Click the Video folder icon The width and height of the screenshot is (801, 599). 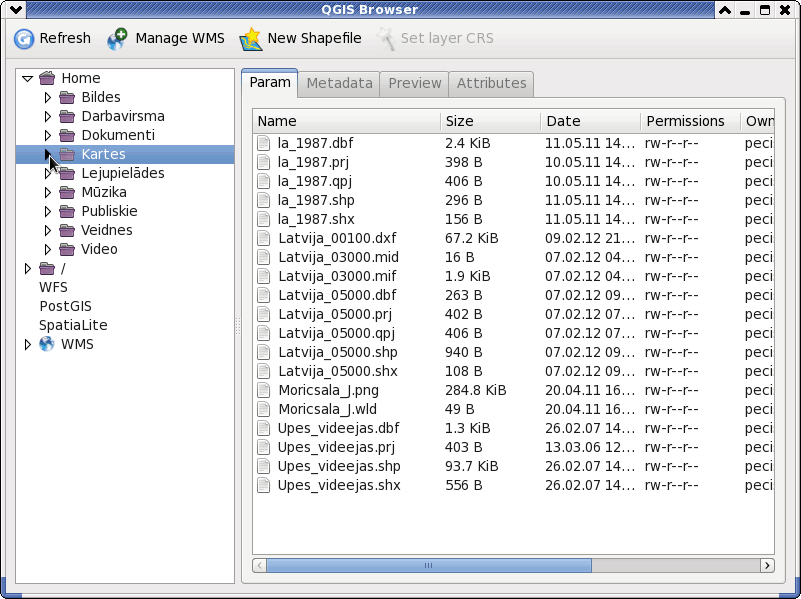coord(67,249)
